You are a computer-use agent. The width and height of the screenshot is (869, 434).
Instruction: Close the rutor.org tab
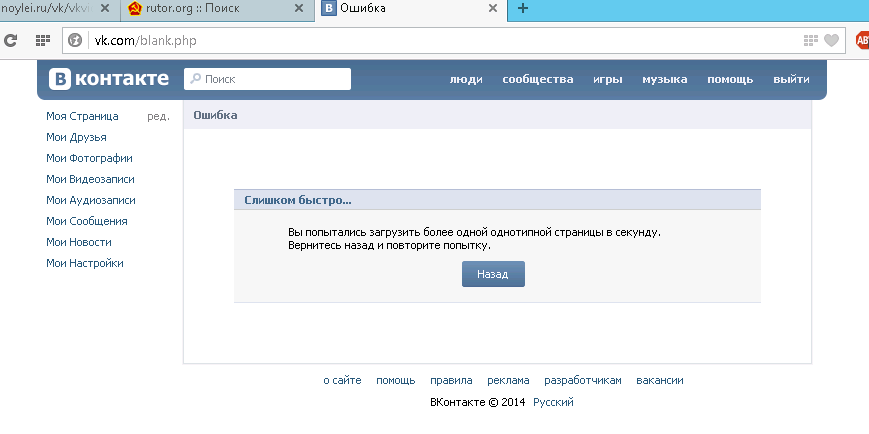(x=299, y=8)
